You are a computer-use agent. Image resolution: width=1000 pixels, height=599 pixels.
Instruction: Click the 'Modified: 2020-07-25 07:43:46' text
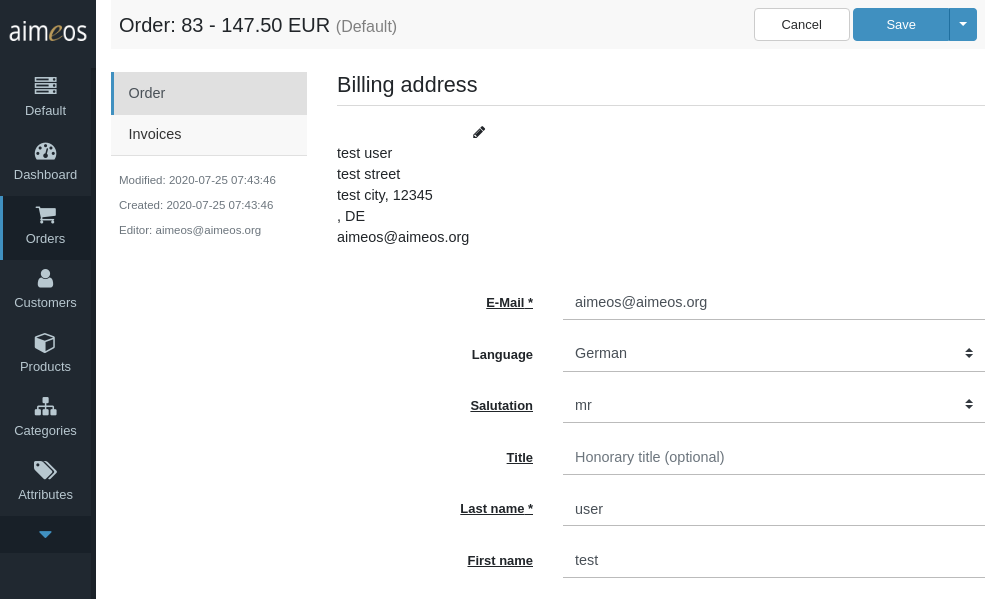[197, 180]
